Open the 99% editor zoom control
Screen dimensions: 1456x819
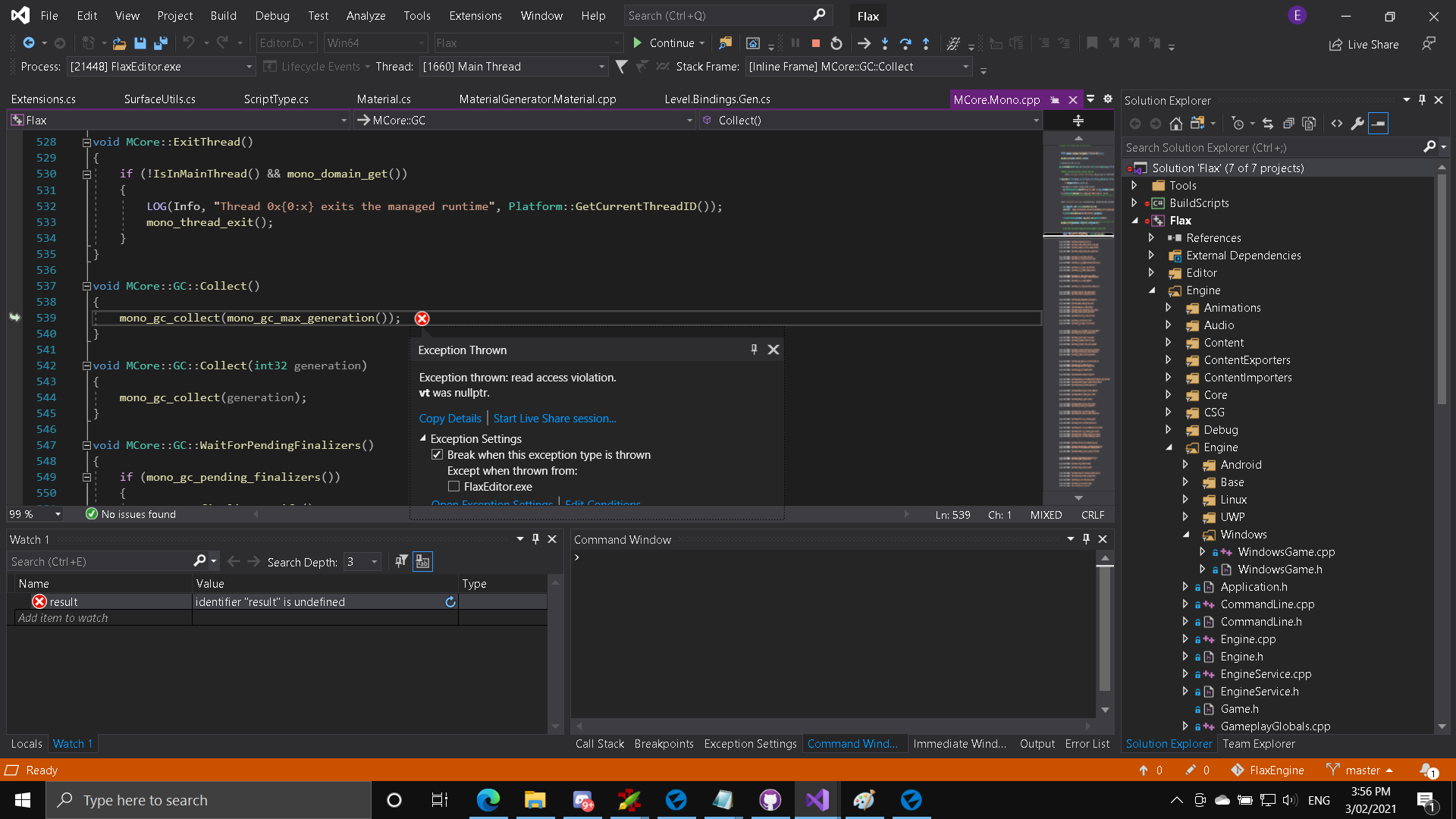(x=35, y=514)
